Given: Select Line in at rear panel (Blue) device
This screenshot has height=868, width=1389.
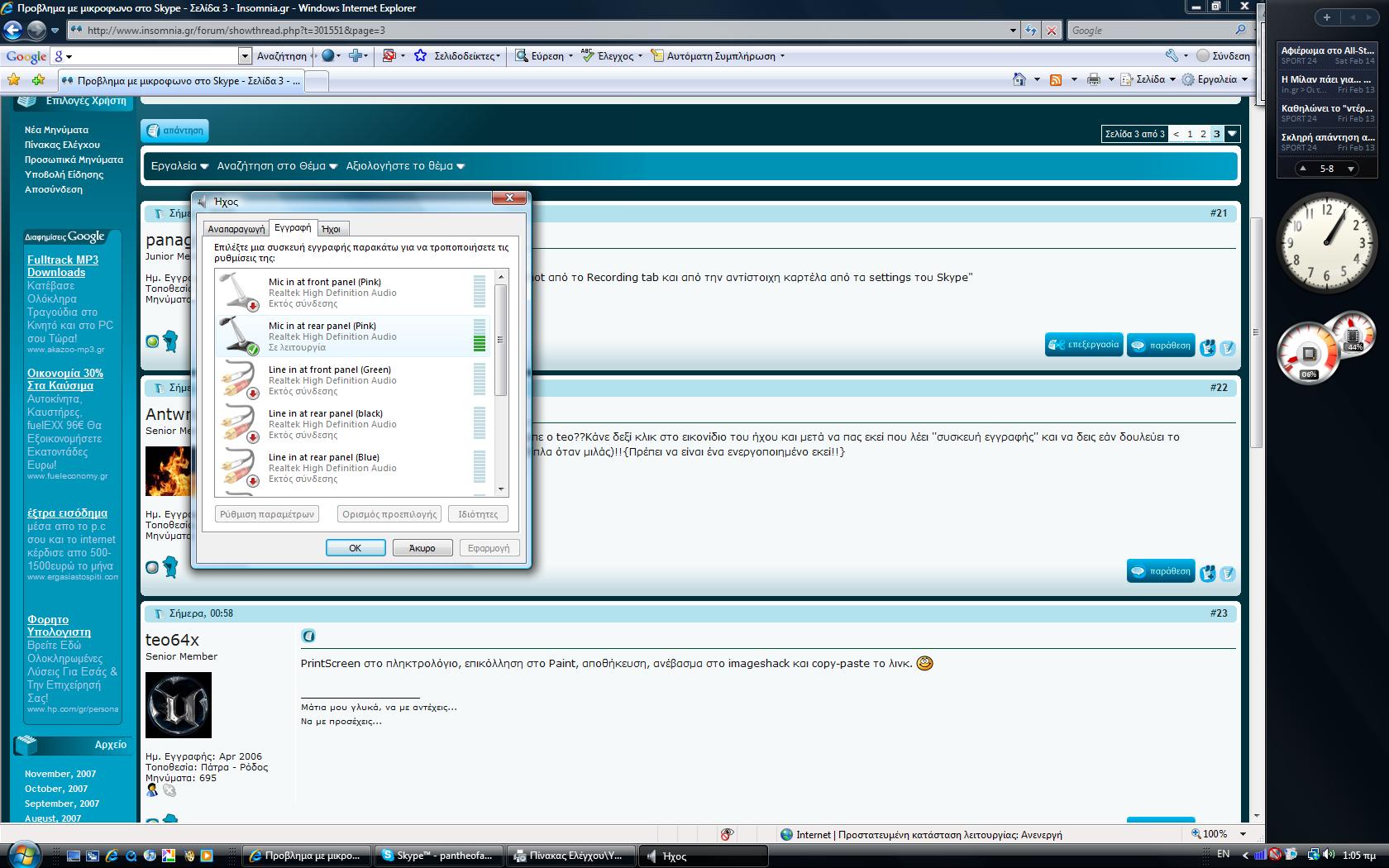Looking at the screenshot, I should pyautogui.click(x=354, y=467).
